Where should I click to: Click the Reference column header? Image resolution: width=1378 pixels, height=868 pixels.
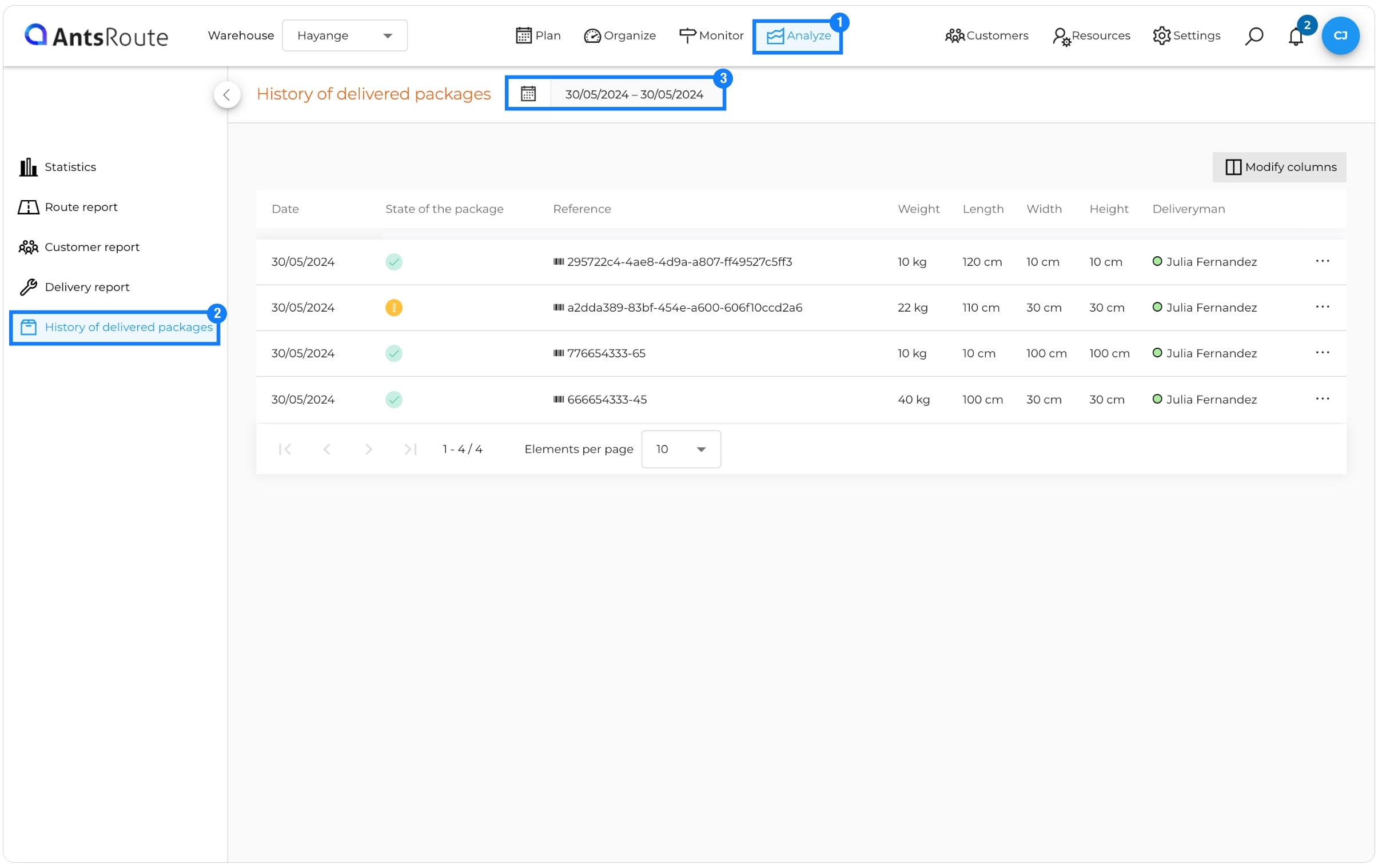tap(582, 209)
